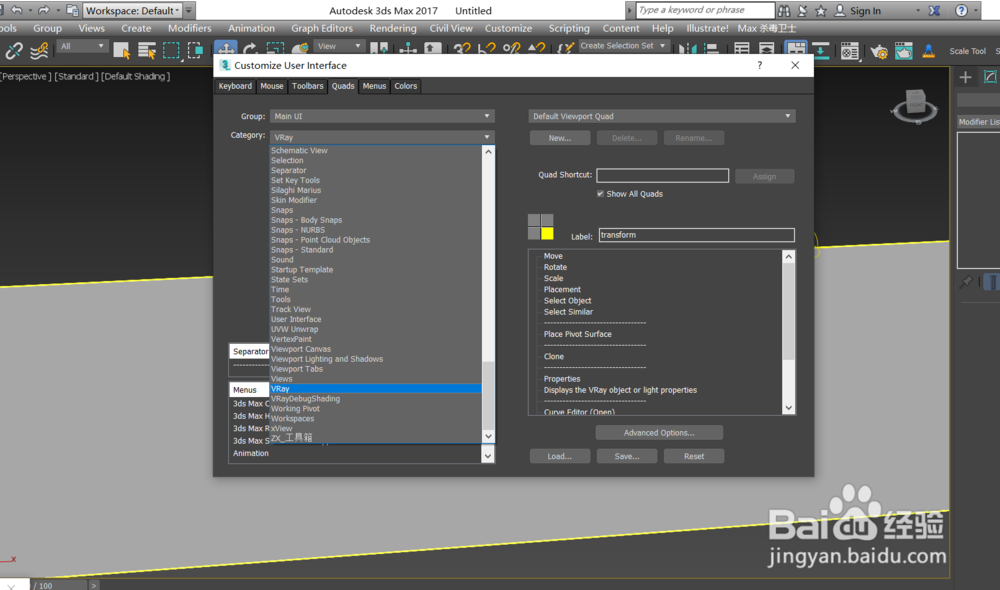
Task: Click the Label field containing transform
Action: coord(696,235)
